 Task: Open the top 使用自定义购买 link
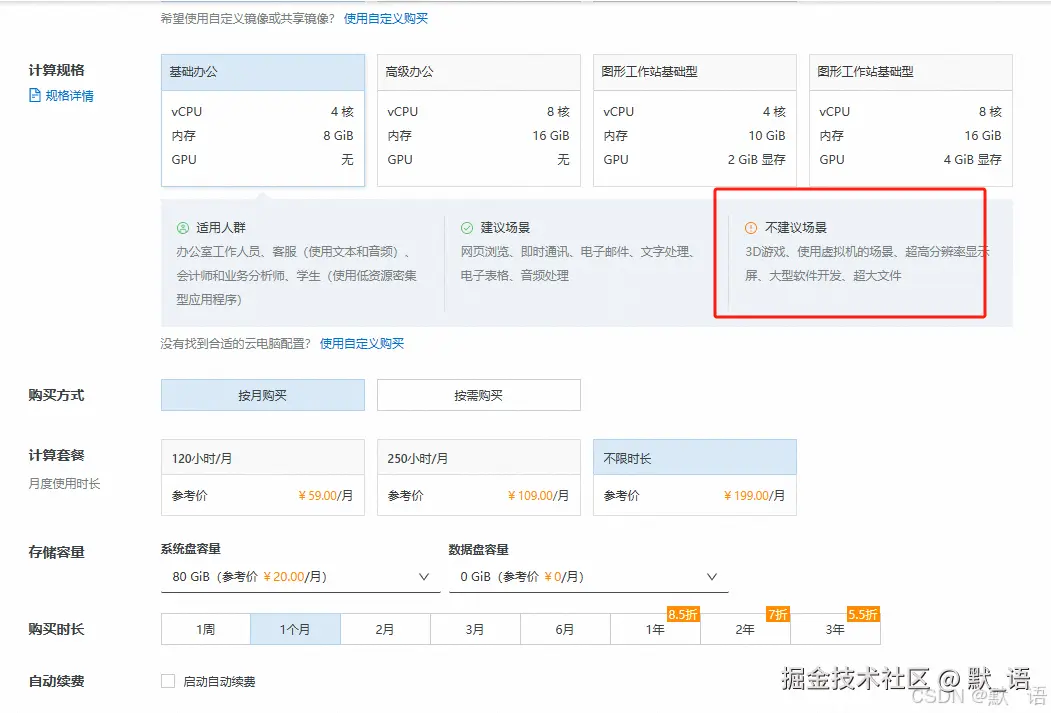384,18
